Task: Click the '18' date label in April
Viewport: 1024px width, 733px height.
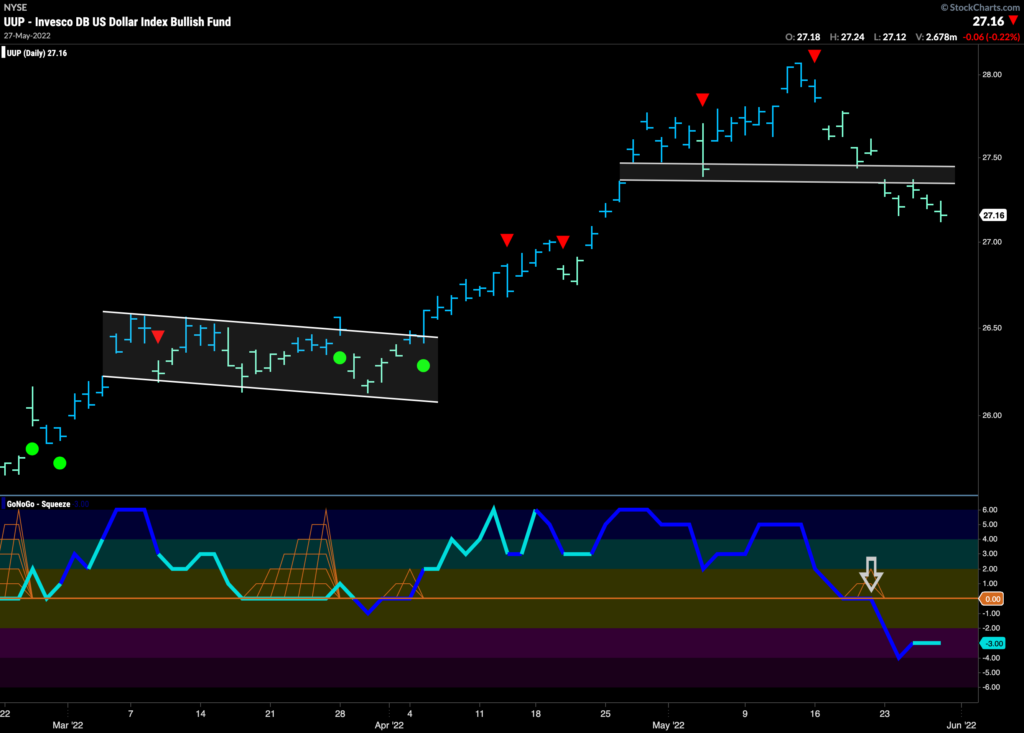Action: (x=536, y=713)
